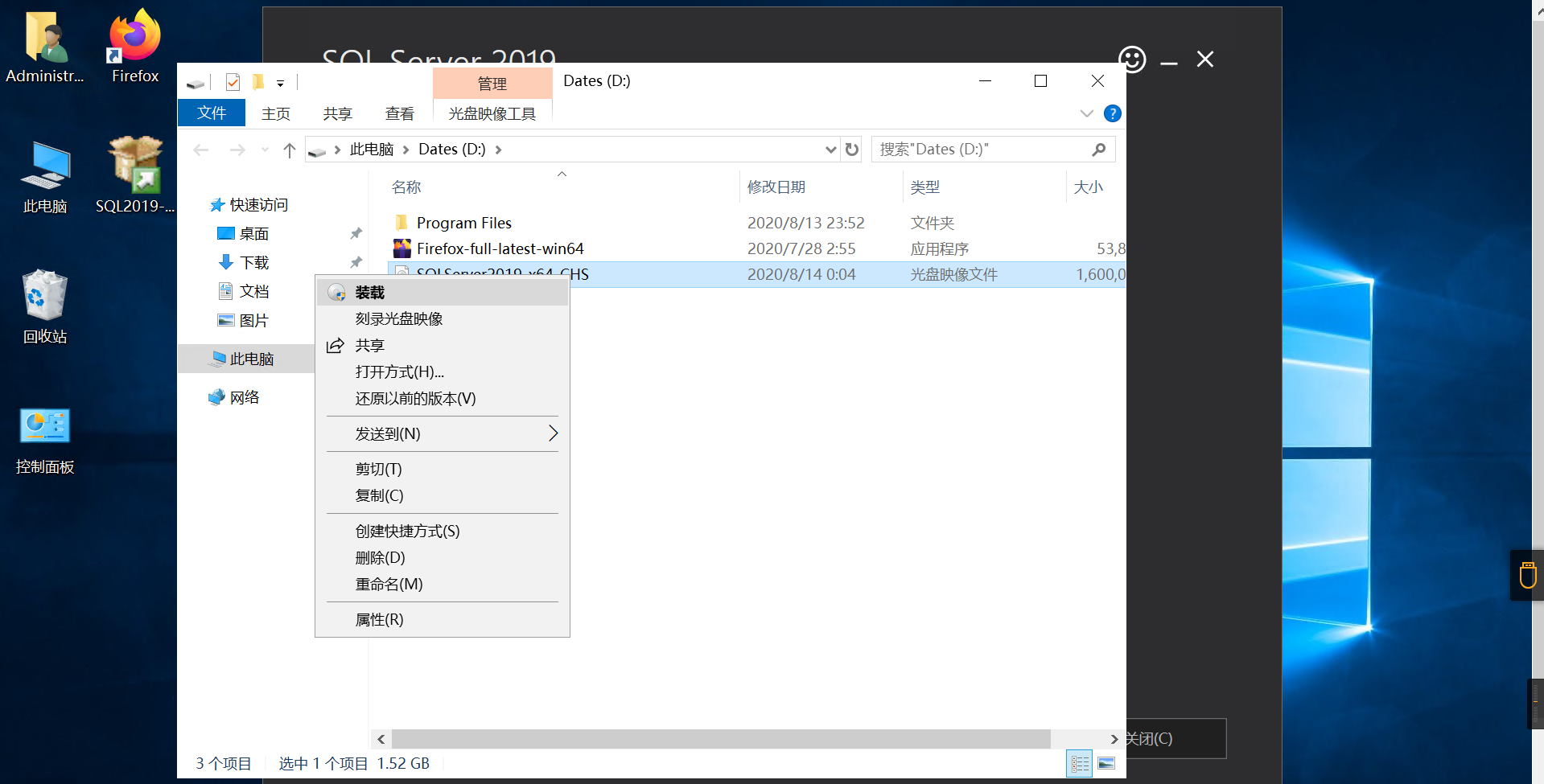Click the 管理 contextual tab header
The height and width of the screenshot is (784, 1544).
pos(492,84)
